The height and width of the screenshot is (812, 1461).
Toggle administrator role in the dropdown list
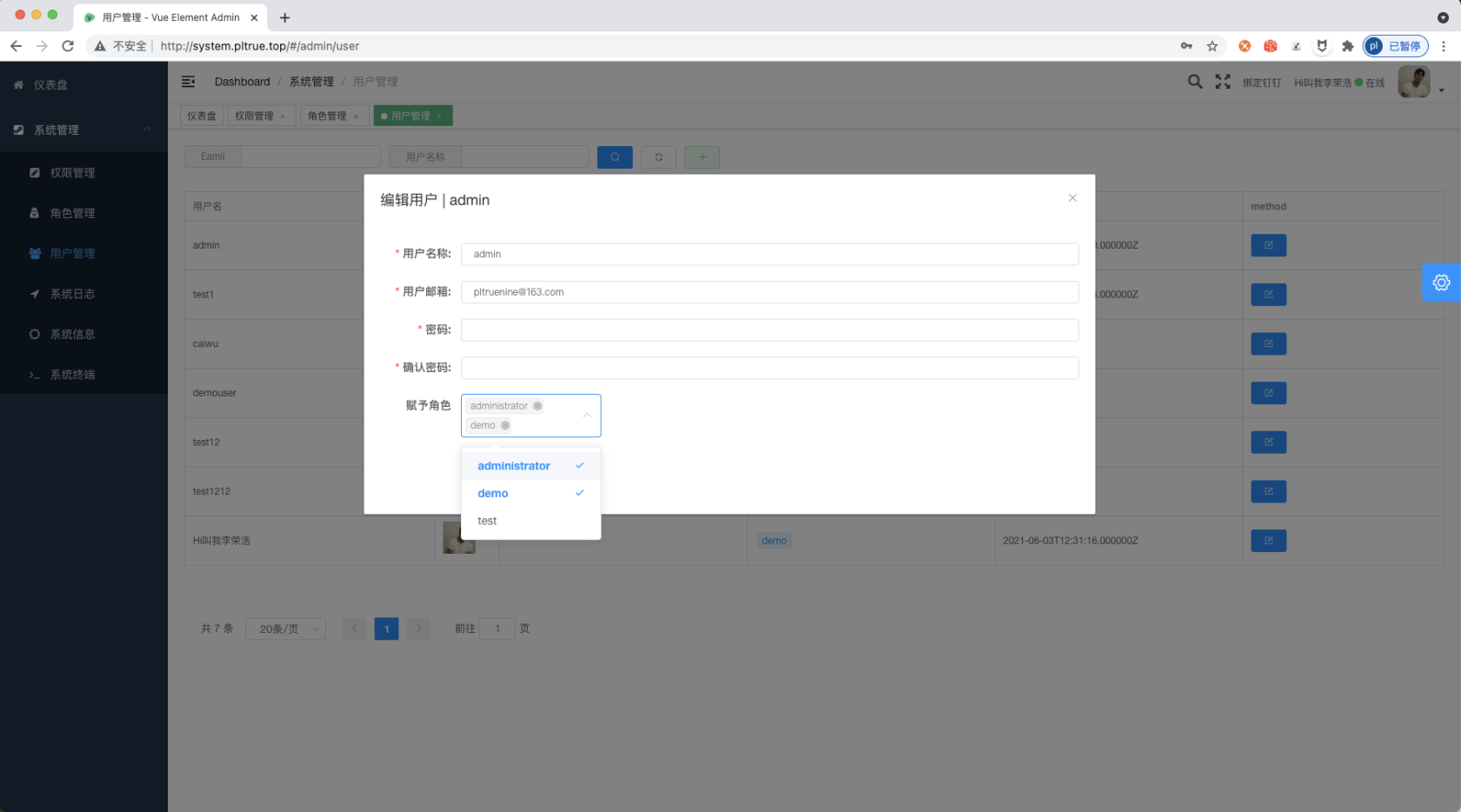[x=514, y=465]
